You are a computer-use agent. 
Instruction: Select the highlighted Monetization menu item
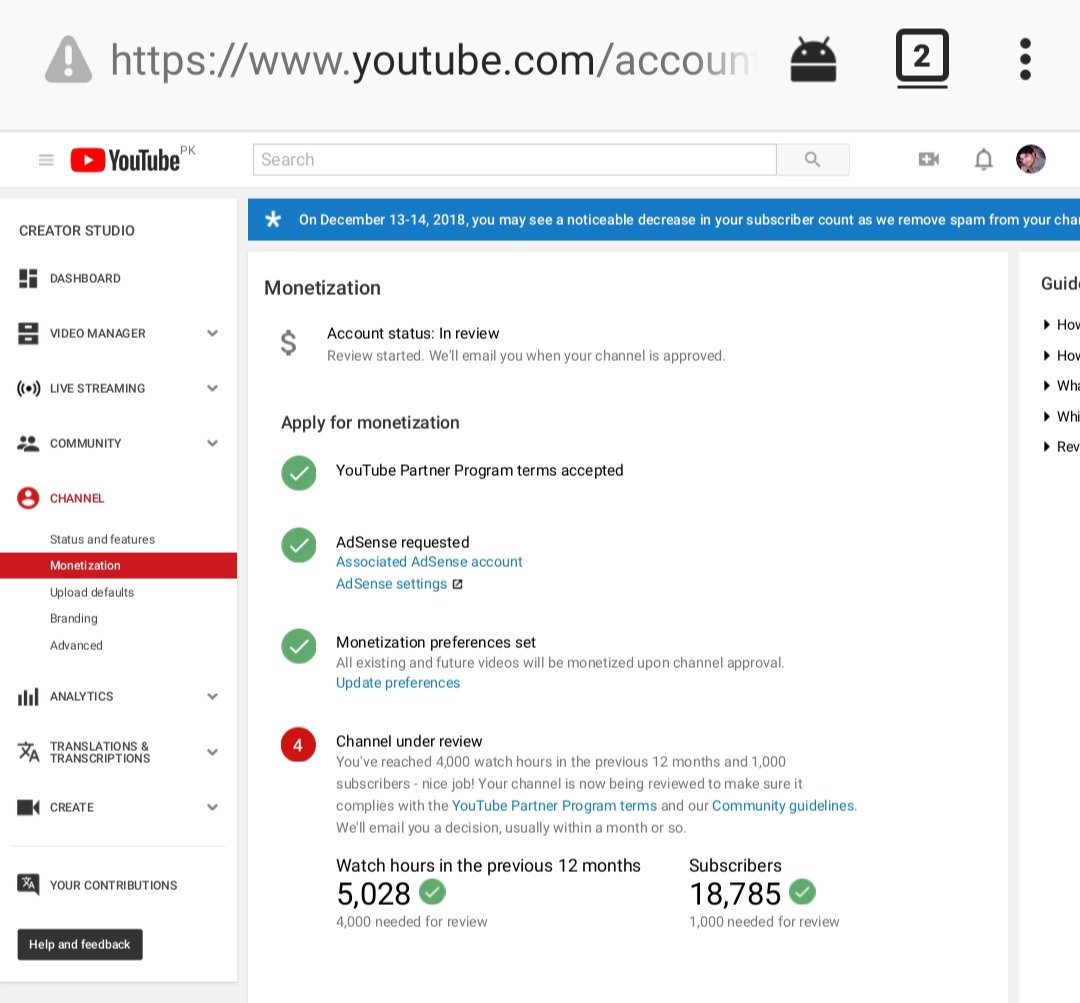pos(118,566)
